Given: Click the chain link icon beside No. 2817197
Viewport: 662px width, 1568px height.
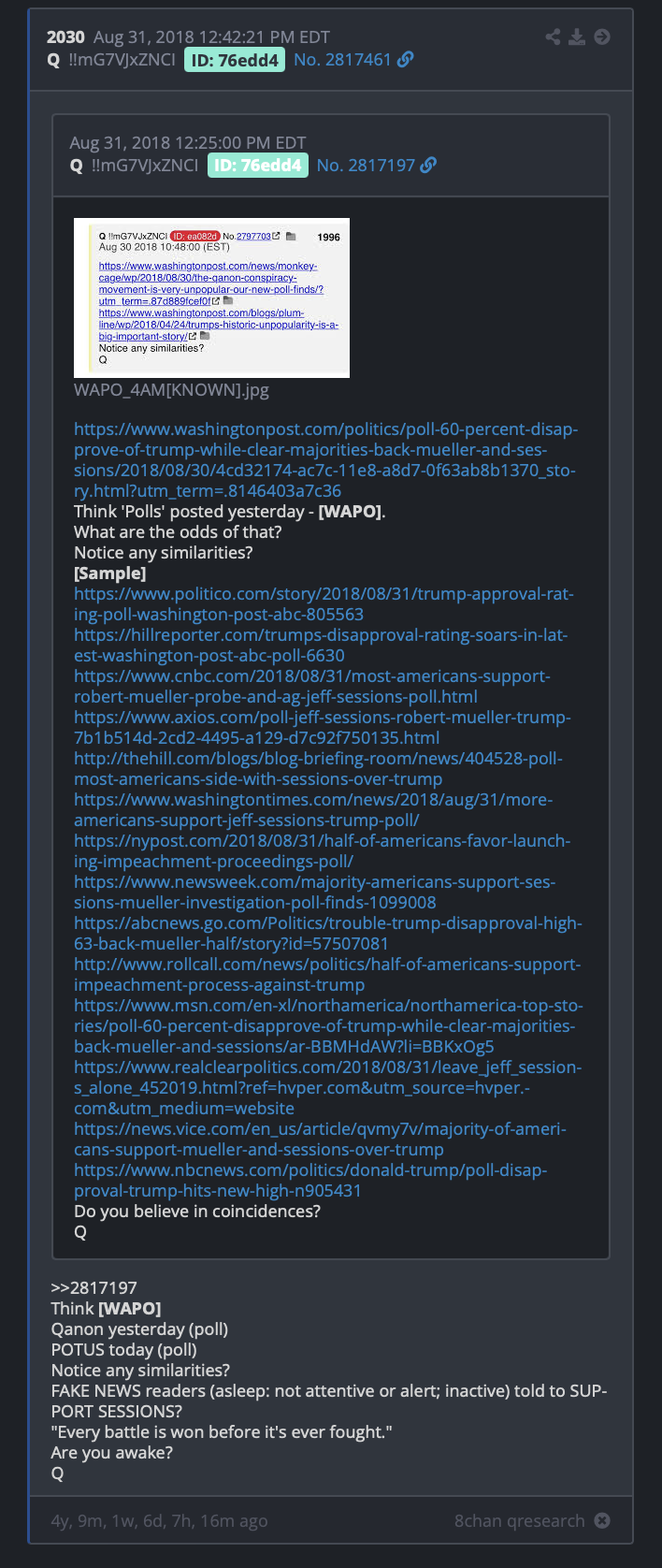Looking at the screenshot, I should [x=428, y=166].
